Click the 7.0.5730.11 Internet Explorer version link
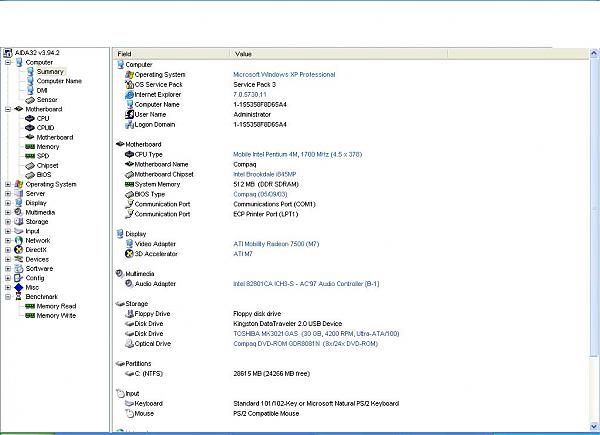 pos(250,94)
